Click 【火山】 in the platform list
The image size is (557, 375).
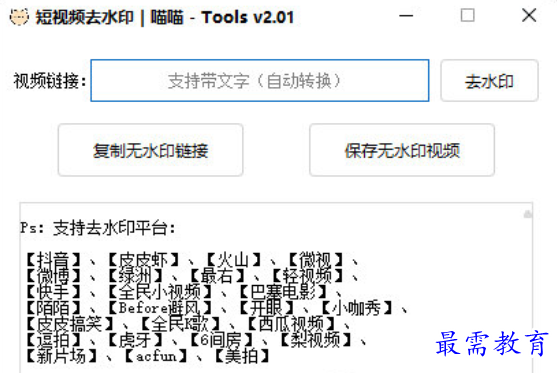233,260
